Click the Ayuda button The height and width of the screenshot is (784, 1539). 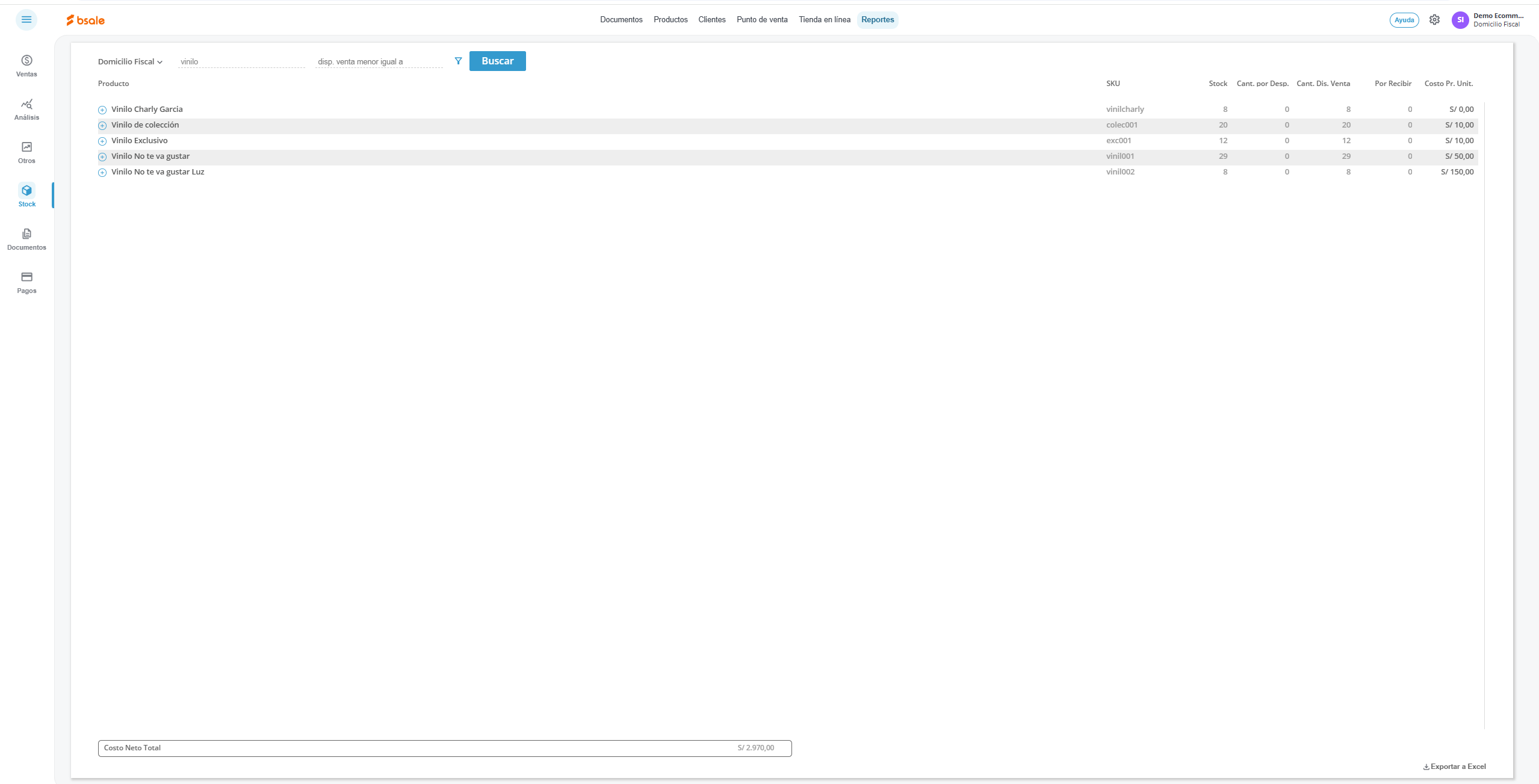[x=1404, y=20]
